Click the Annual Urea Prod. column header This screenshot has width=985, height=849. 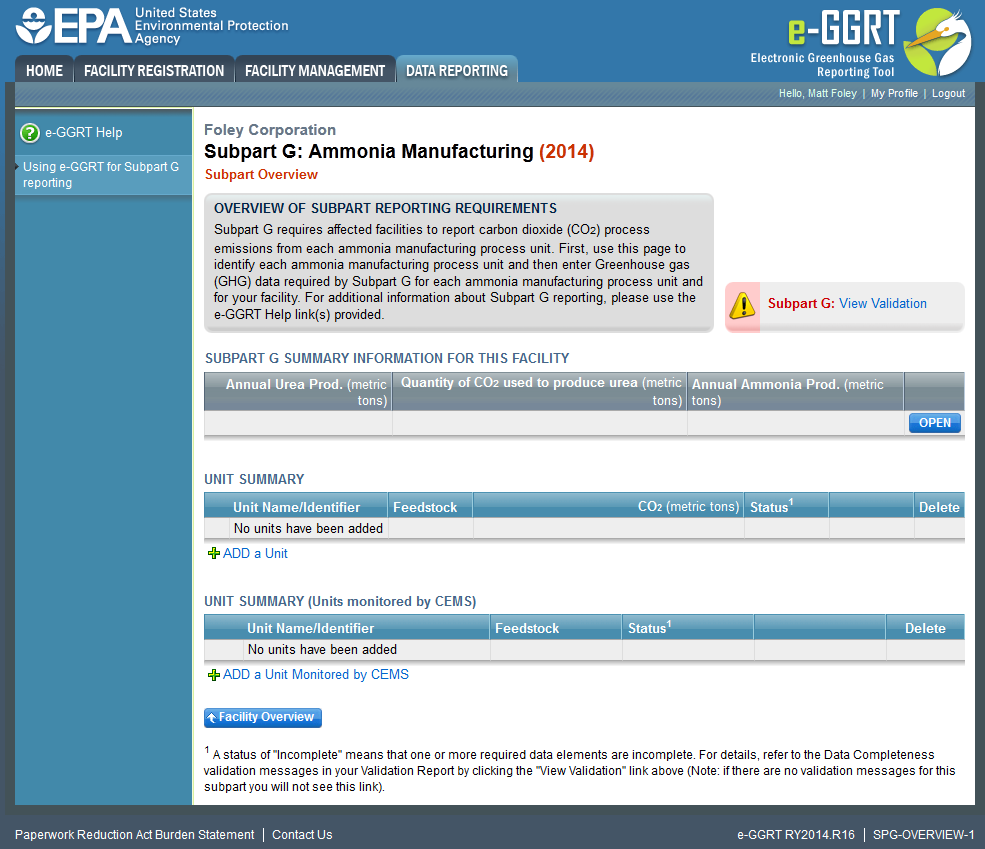point(298,392)
